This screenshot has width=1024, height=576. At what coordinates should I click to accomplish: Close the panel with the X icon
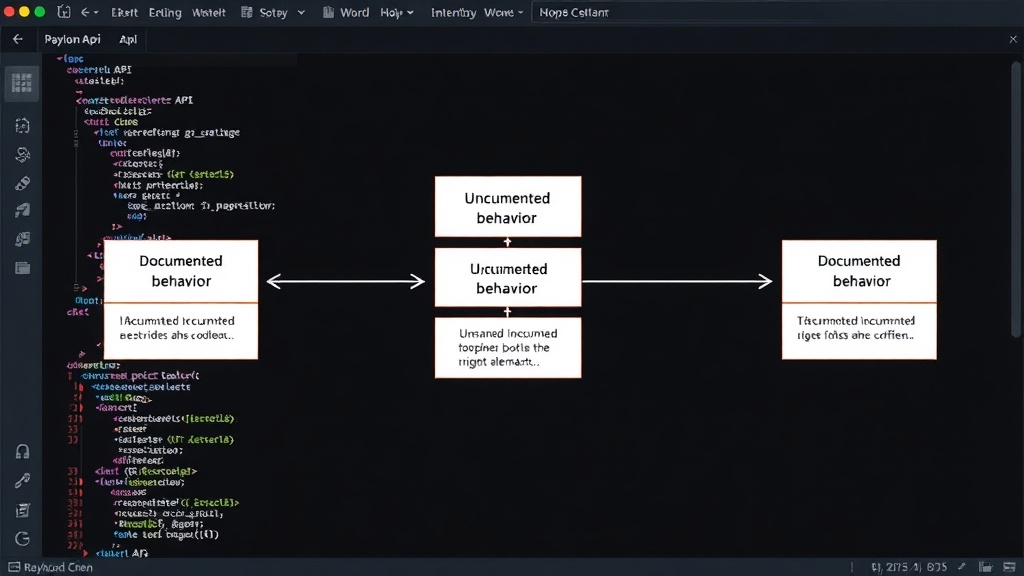click(1013, 39)
